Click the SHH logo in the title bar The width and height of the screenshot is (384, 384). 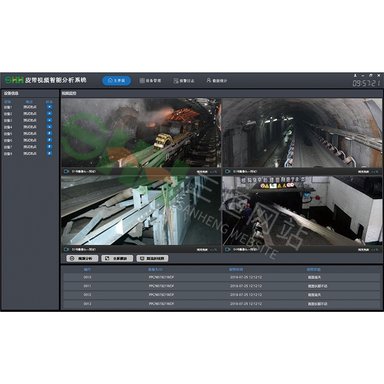point(14,80)
